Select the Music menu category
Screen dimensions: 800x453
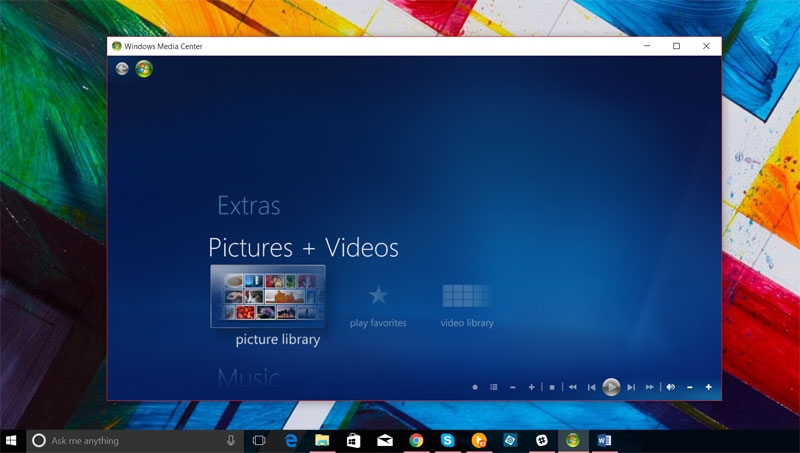(x=248, y=379)
